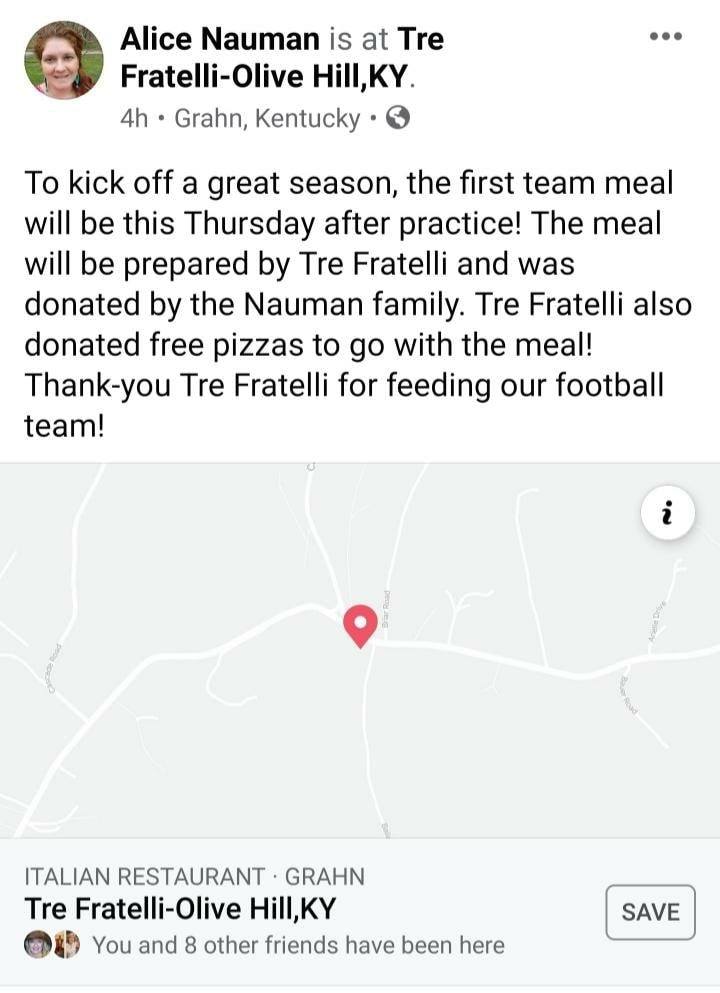The image size is (720, 993).
Task: Click the Italian Restaurant · Grahn category label
Action: click(195, 877)
